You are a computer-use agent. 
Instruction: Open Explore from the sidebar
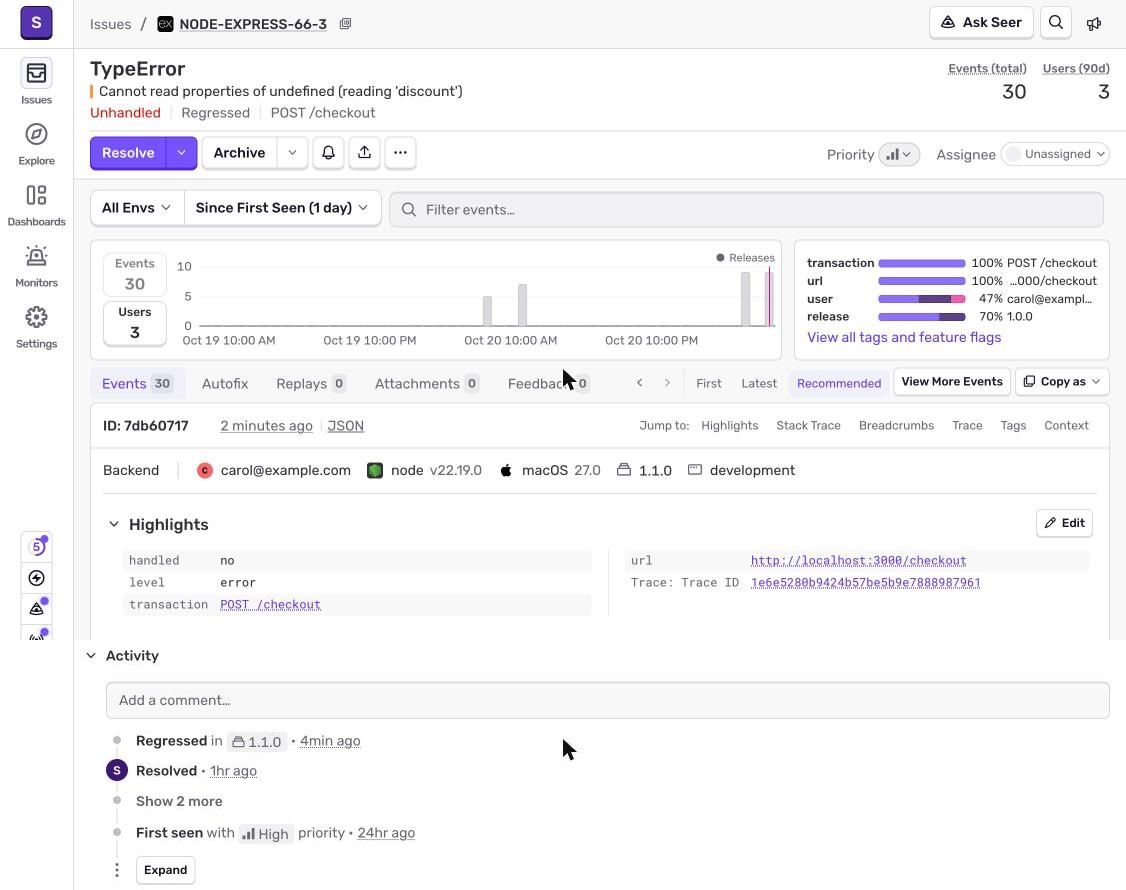[36, 144]
